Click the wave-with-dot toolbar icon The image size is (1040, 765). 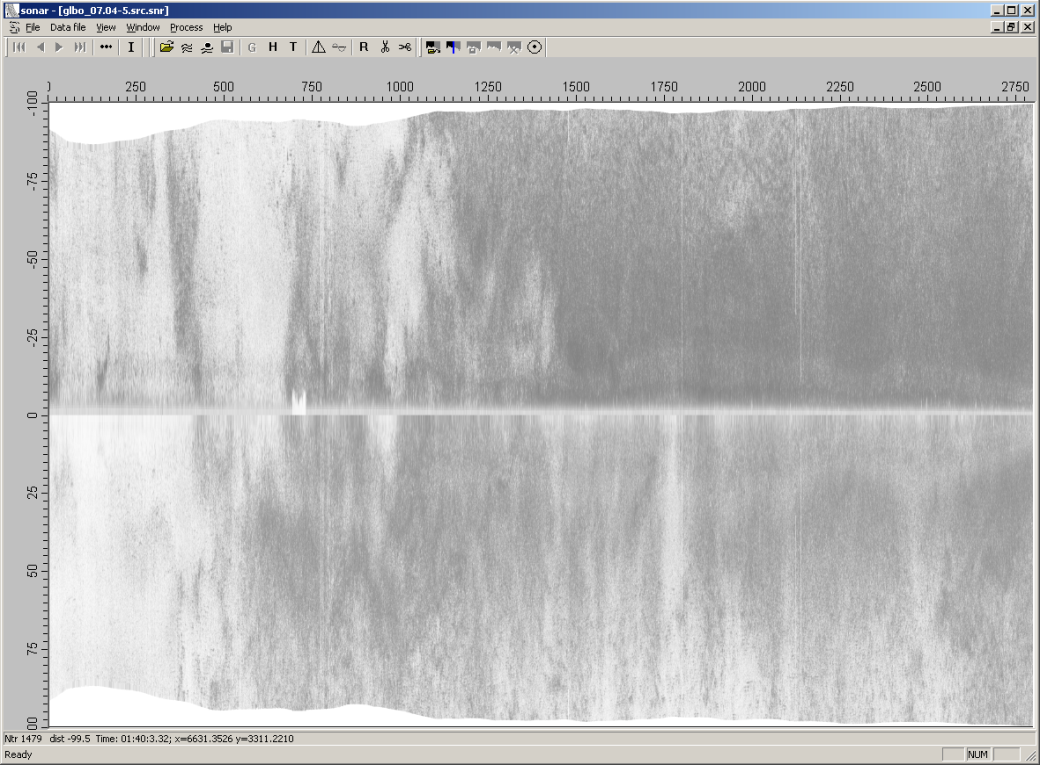tap(207, 47)
